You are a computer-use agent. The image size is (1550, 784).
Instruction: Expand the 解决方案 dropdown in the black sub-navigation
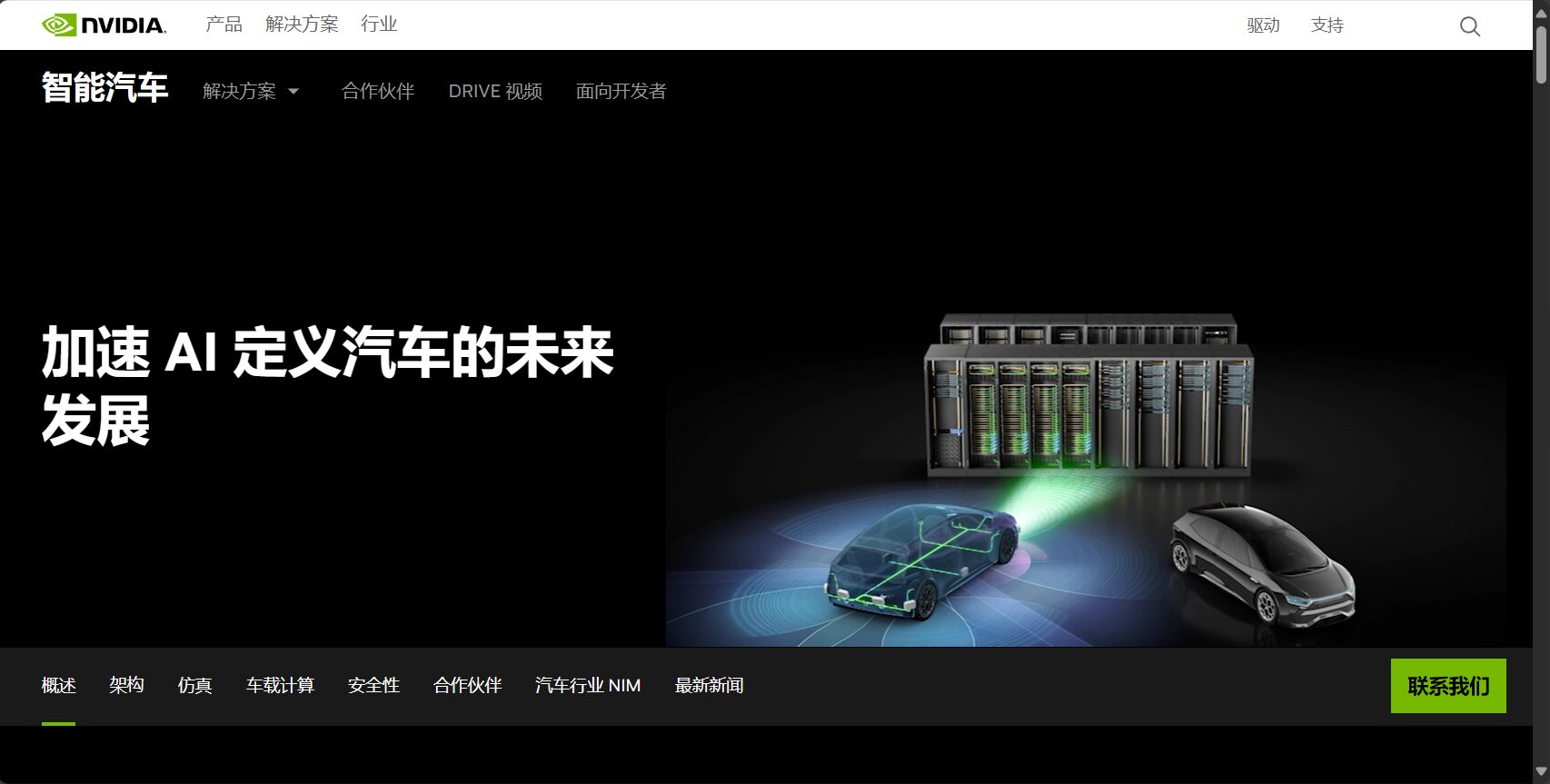251,91
